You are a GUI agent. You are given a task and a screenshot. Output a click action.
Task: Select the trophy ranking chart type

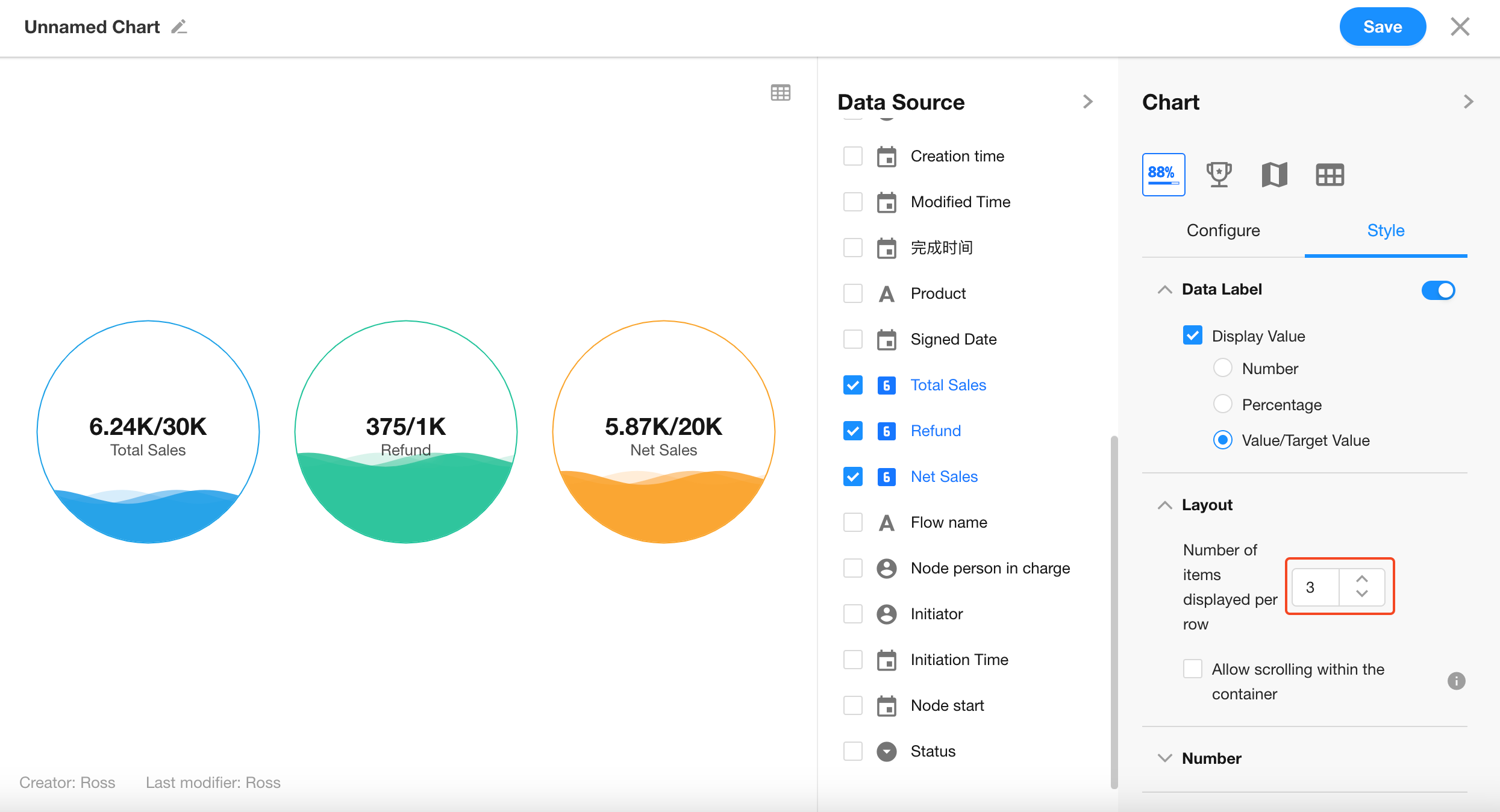(1219, 175)
